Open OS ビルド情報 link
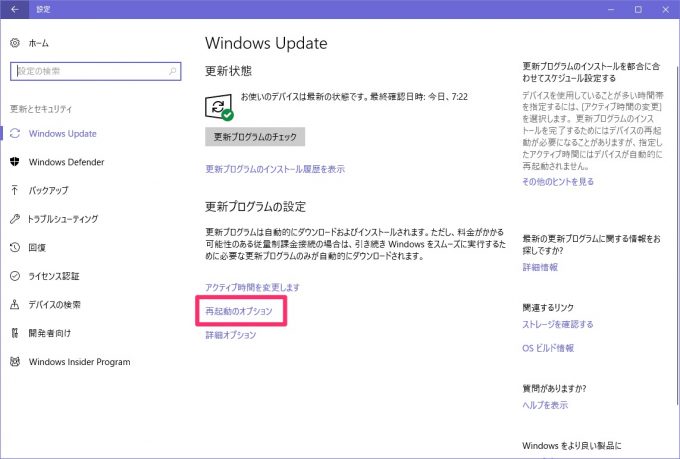The height and width of the screenshot is (459, 680). pyautogui.click(x=548, y=348)
